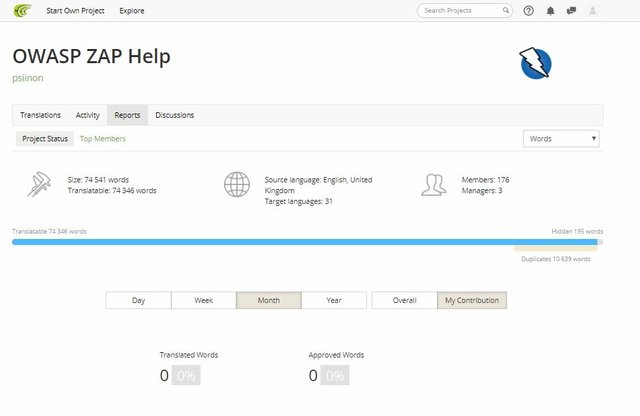Click the search magnifier icon
The height and width of the screenshot is (416, 640).
click(506, 10)
